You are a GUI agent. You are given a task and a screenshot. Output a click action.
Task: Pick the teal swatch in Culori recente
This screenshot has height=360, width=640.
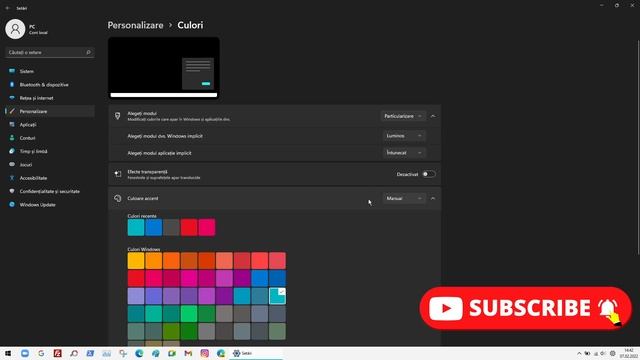pyautogui.click(x=136, y=227)
